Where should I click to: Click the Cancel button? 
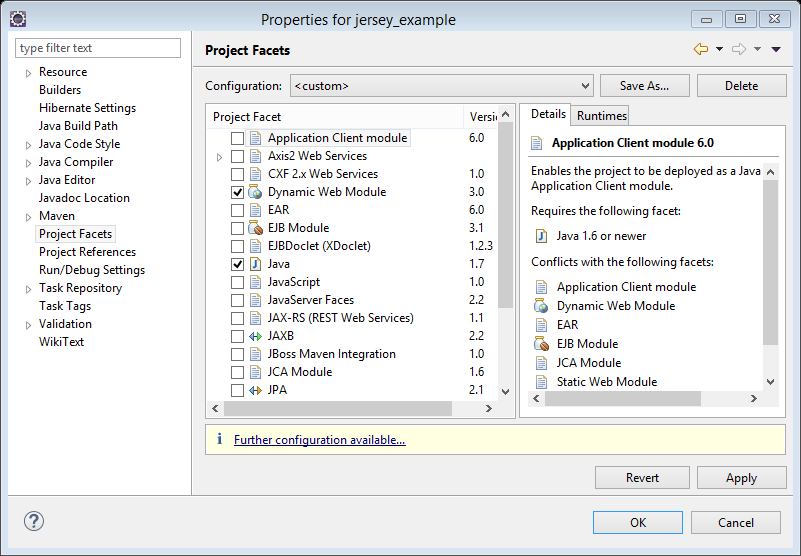tap(736, 522)
